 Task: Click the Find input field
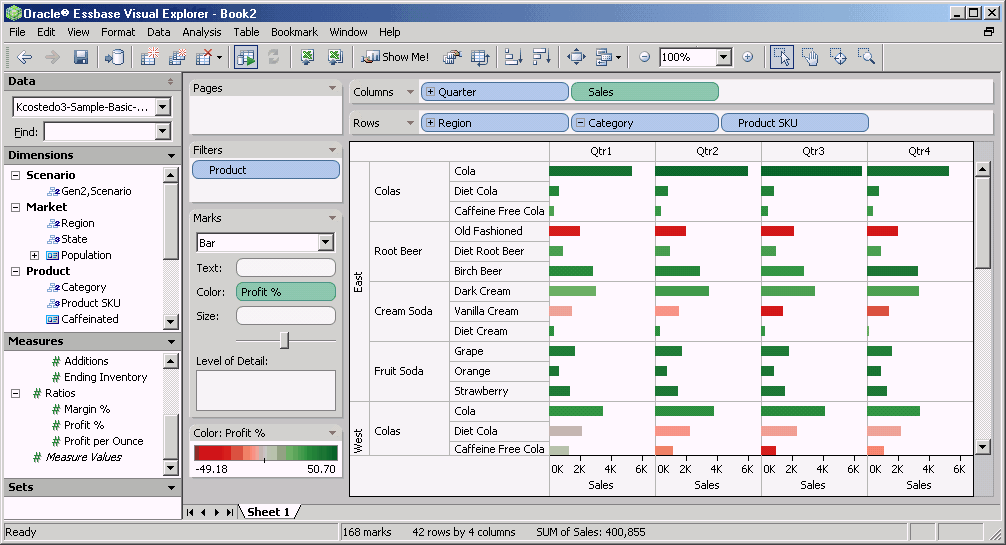point(100,132)
